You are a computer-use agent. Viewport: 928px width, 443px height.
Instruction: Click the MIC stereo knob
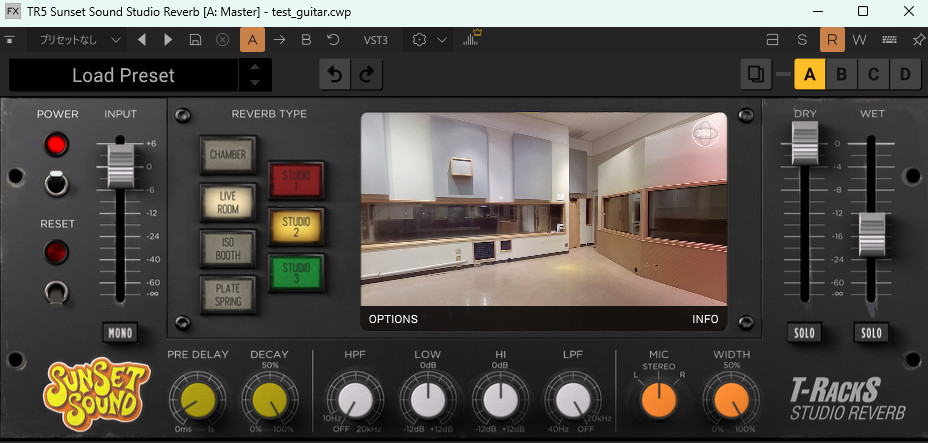(659, 400)
